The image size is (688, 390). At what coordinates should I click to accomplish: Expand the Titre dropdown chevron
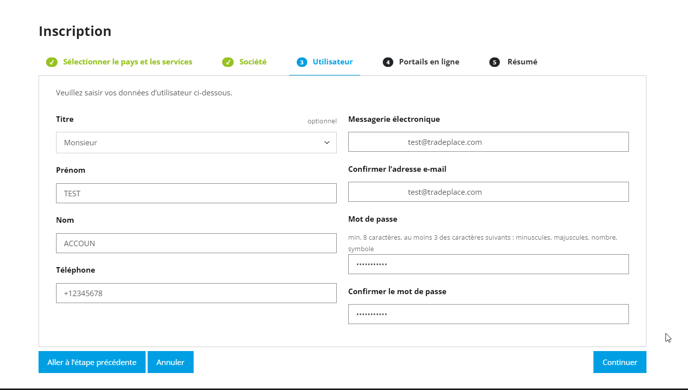(x=327, y=143)
